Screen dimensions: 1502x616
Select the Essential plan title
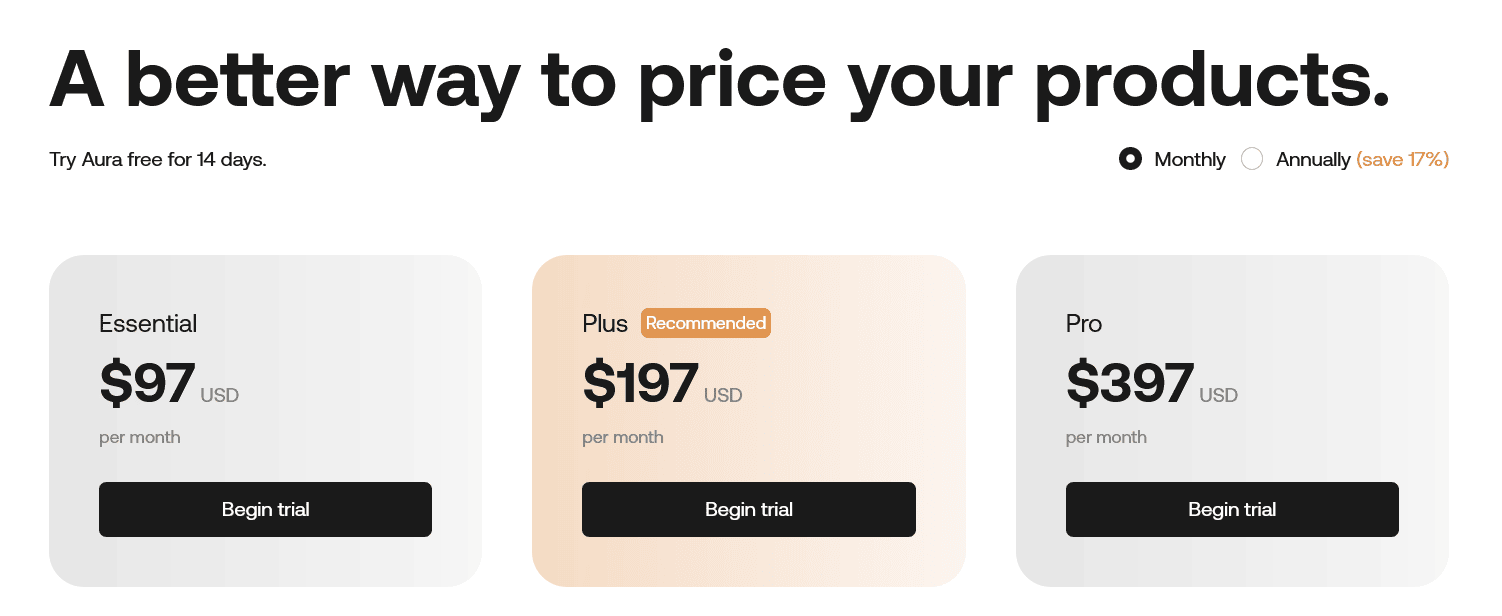click(147, 323)
